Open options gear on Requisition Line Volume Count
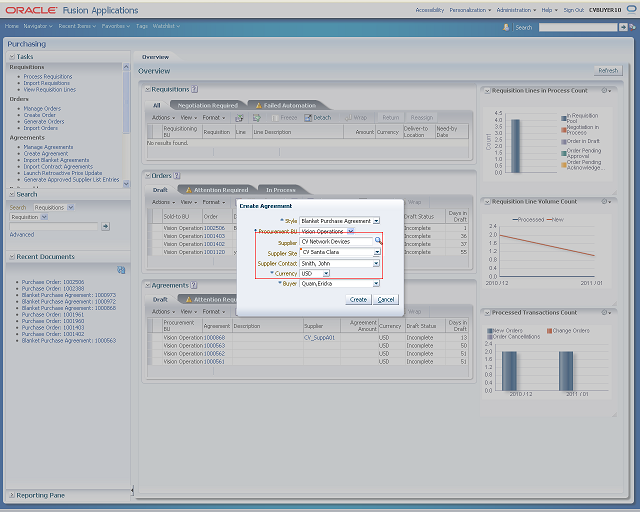The height and width of the screenshot is (512, 640). 606,202
